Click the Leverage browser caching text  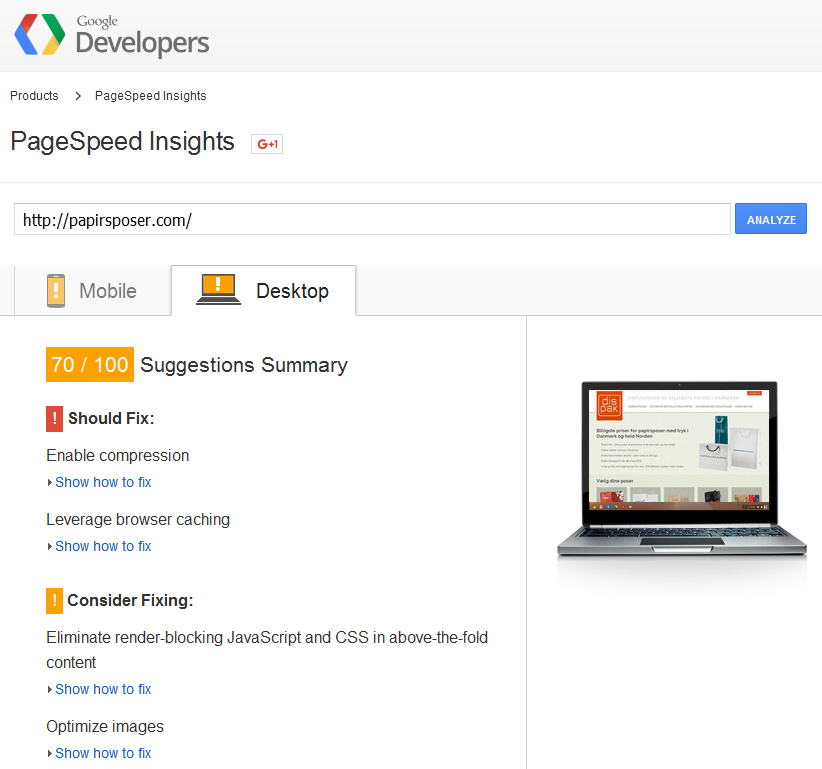(x=138, y=519)
